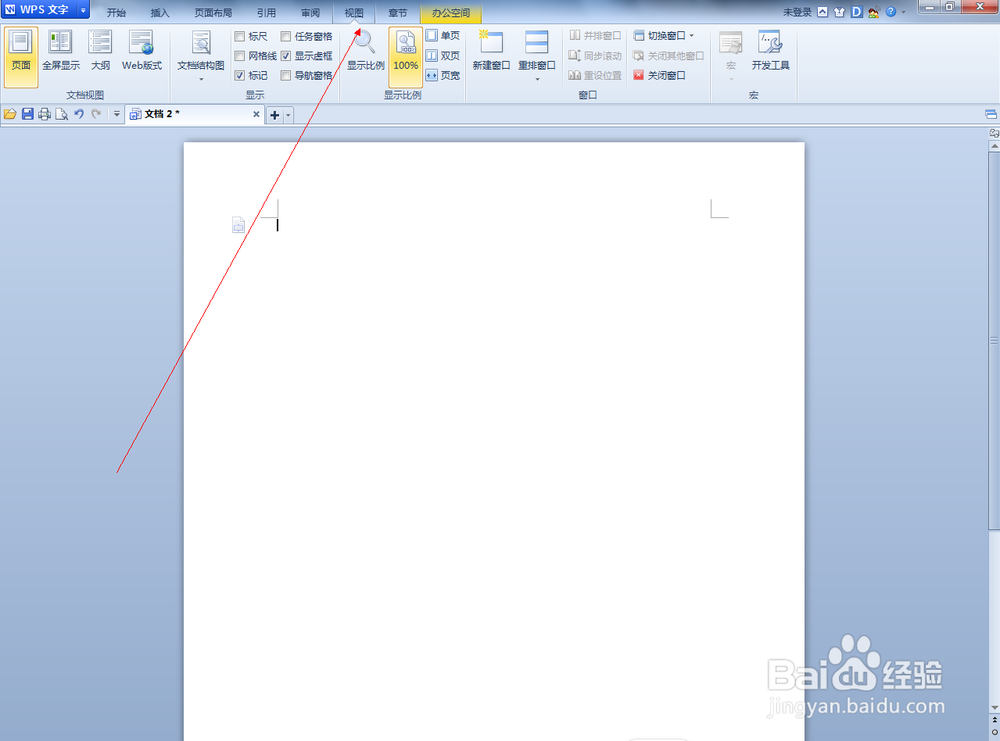Open the 显示比例 zoom dialog
Screen dimensions: 1000x741
(365, 50)
